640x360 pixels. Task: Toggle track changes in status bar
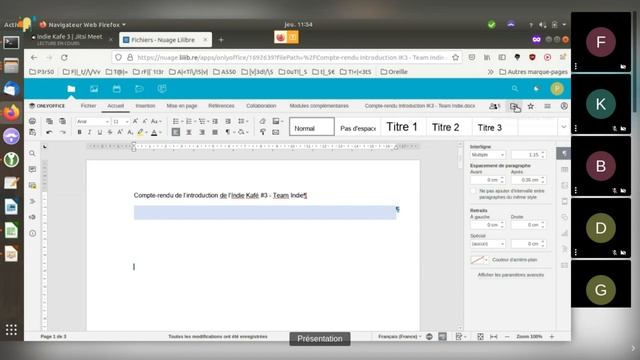click(x=460, y=337)
